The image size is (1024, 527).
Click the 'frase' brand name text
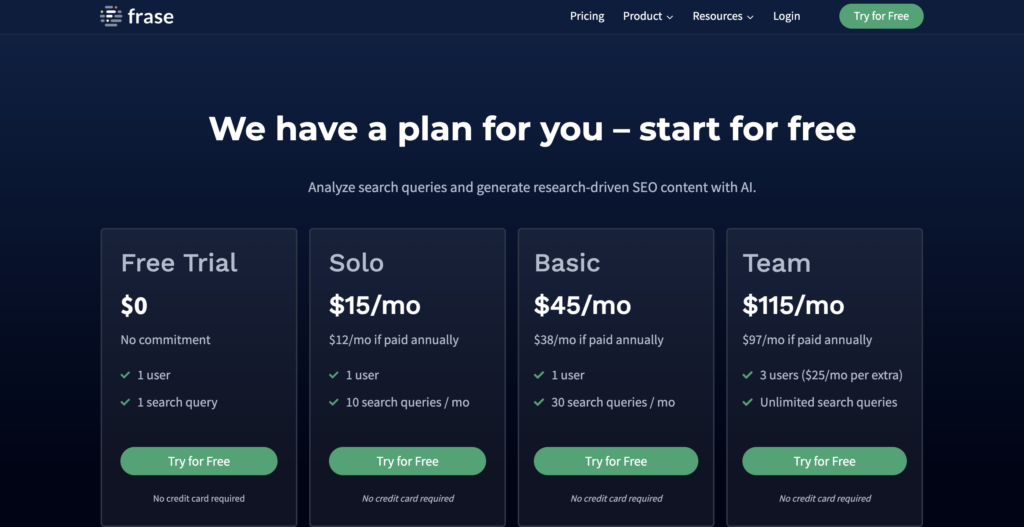[150, 16]
